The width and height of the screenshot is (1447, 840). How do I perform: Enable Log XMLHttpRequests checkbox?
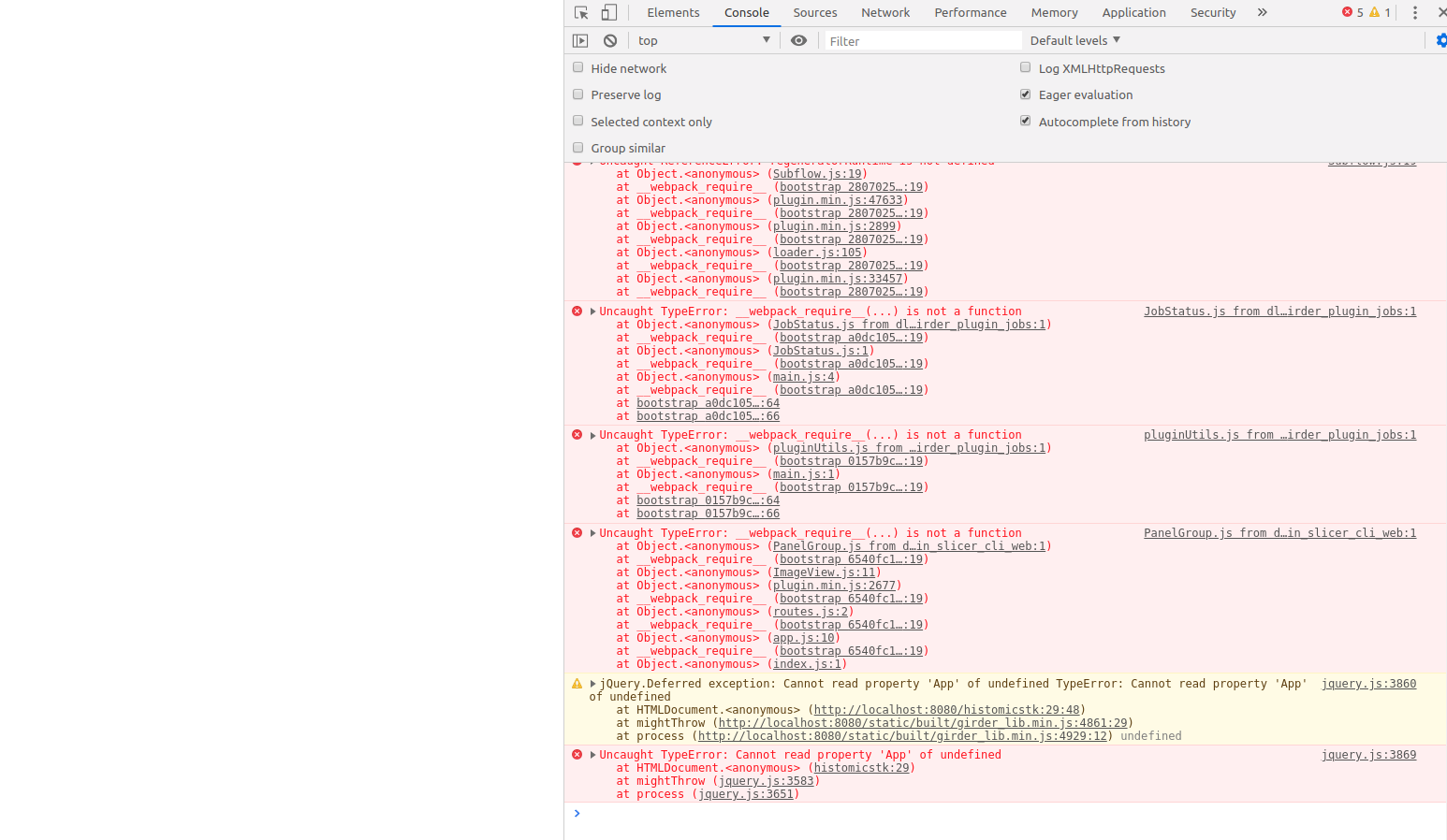click(1026, 67)
